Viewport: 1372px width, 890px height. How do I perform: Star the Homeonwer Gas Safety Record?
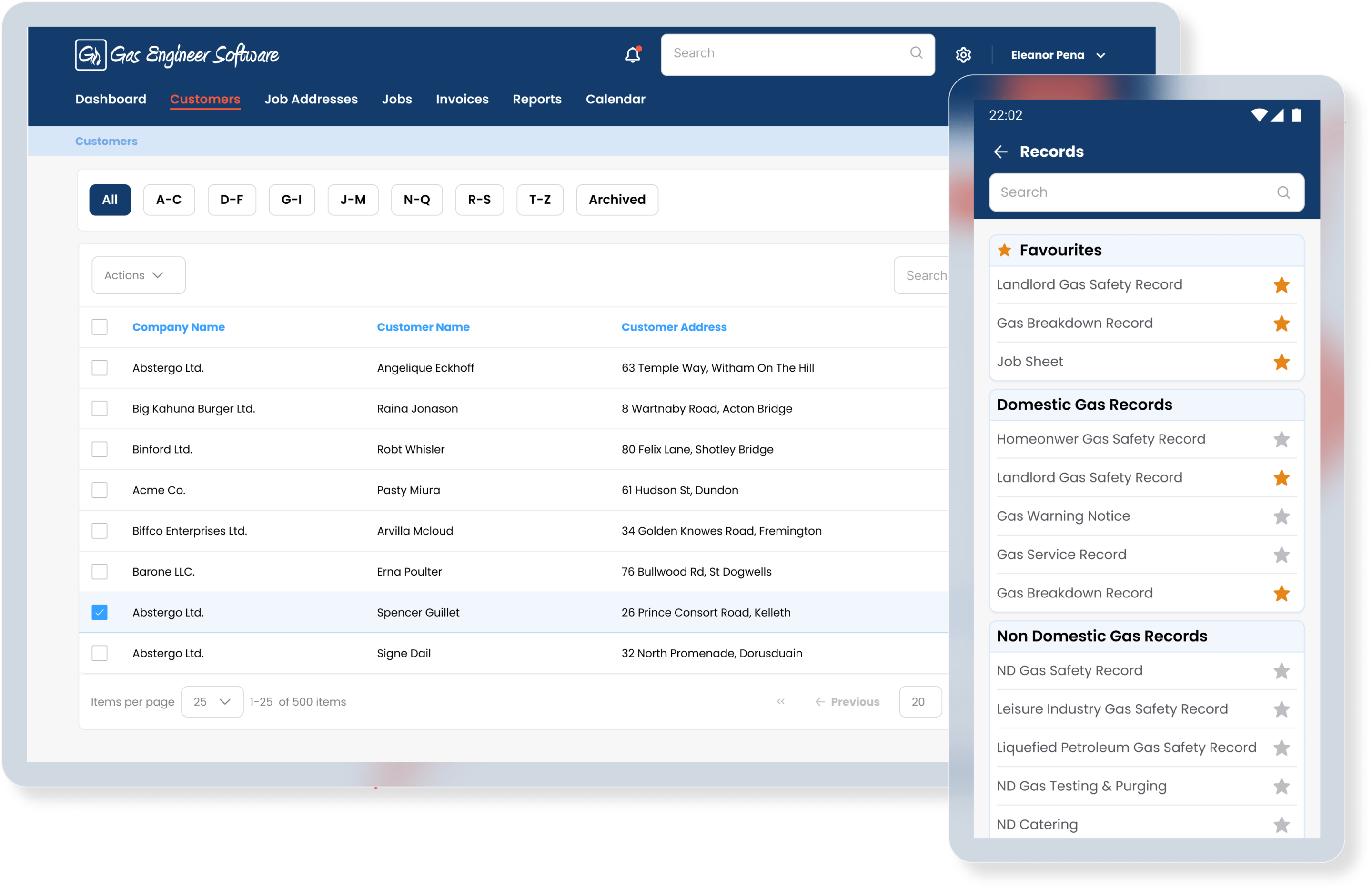click(x=1281, y=439)
